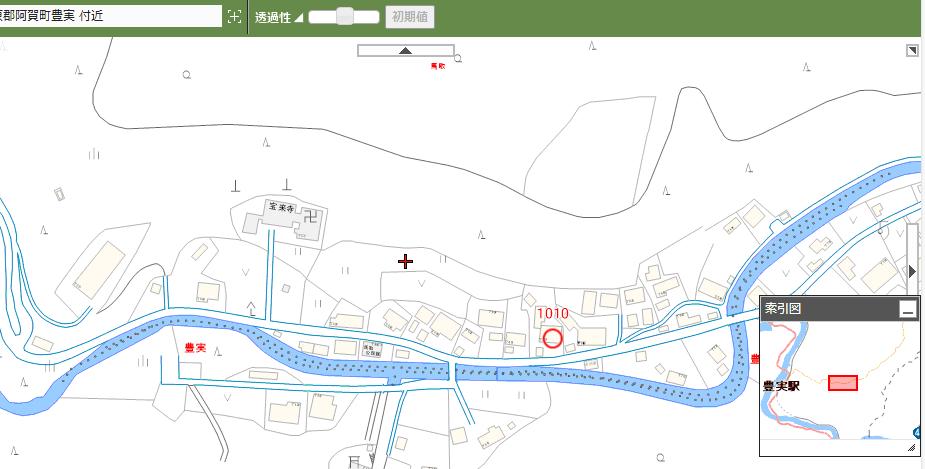Click the red rectangle in index map

(x=843, y=383)
